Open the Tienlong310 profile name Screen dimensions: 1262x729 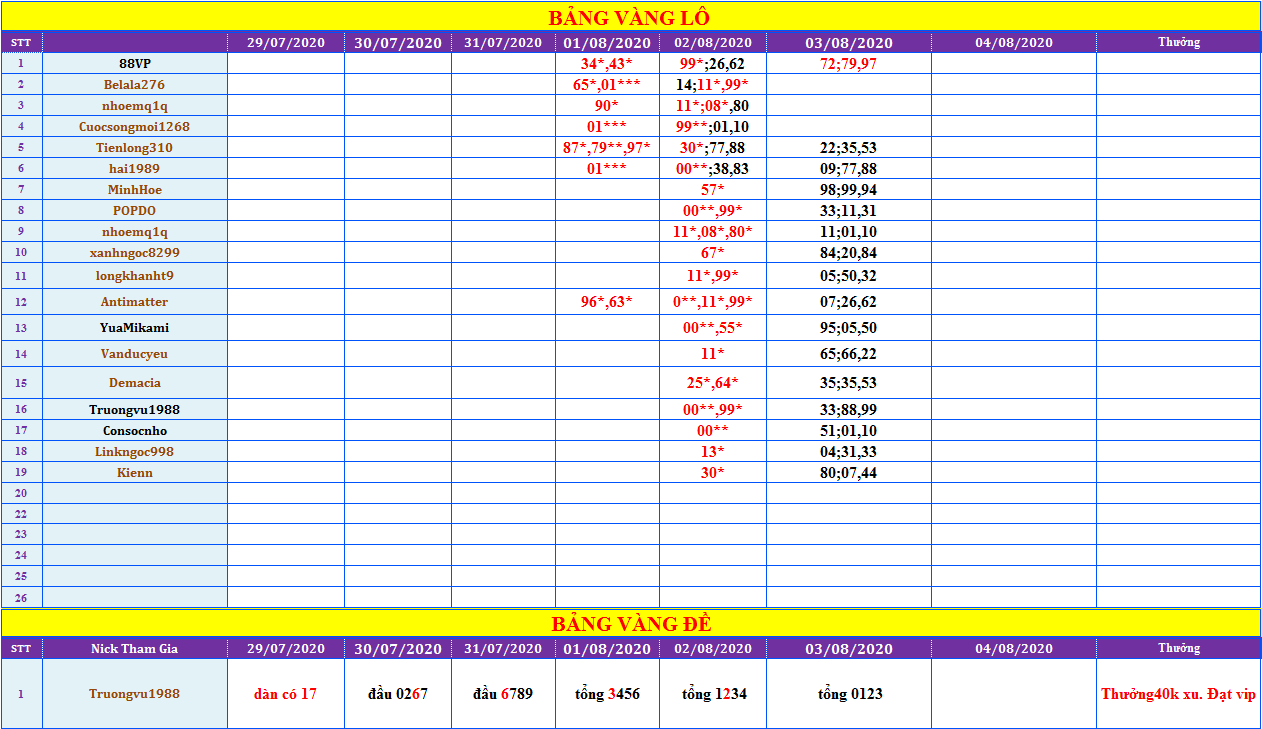(135, 147)
